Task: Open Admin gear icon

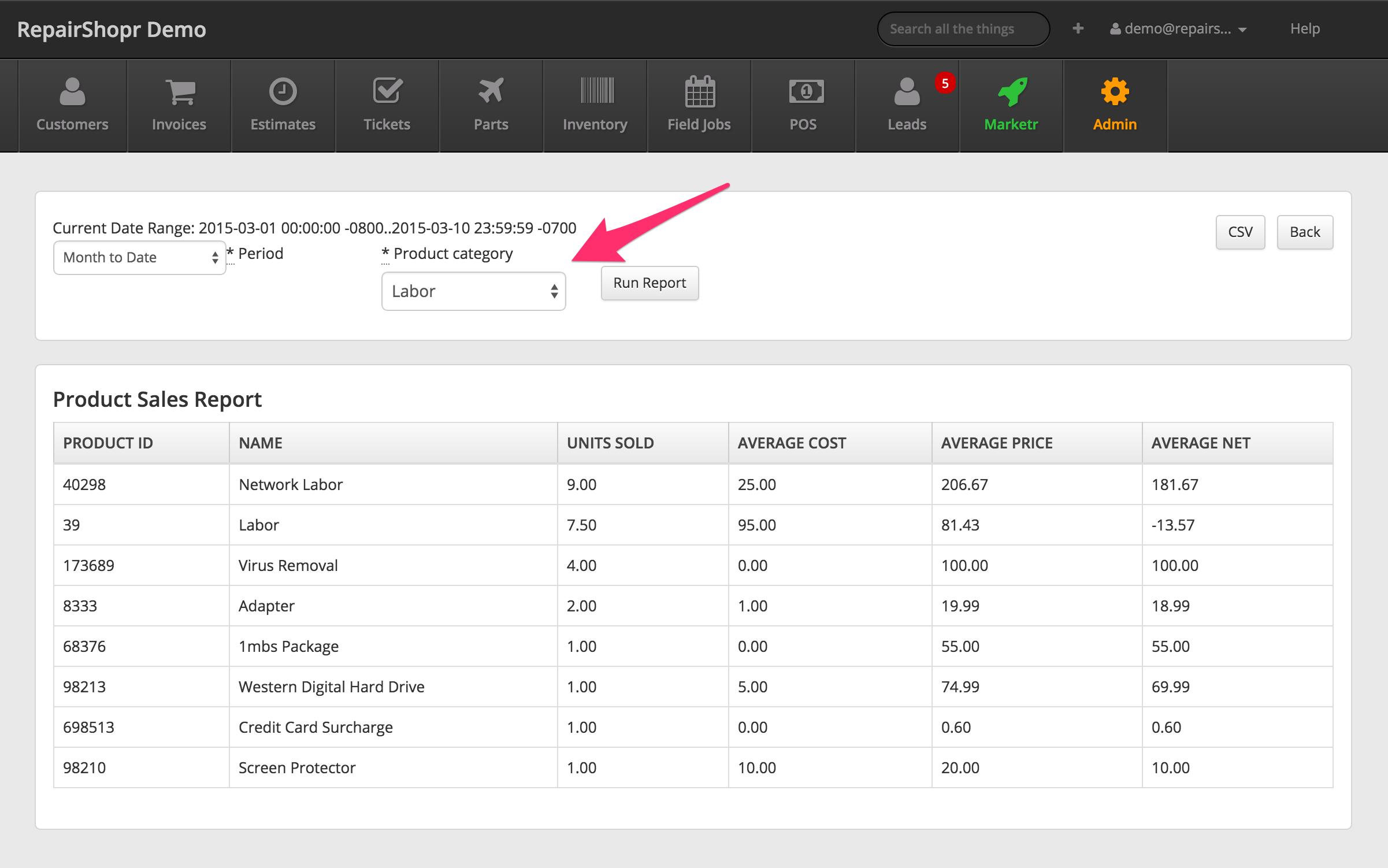Action: point(1115,91)
